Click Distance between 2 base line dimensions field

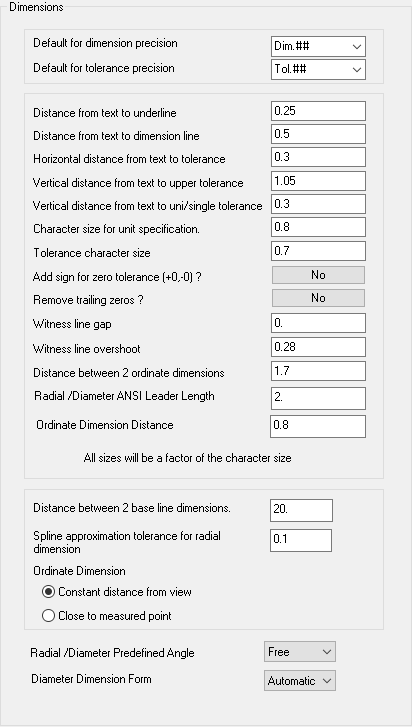(x=301, y=510)
